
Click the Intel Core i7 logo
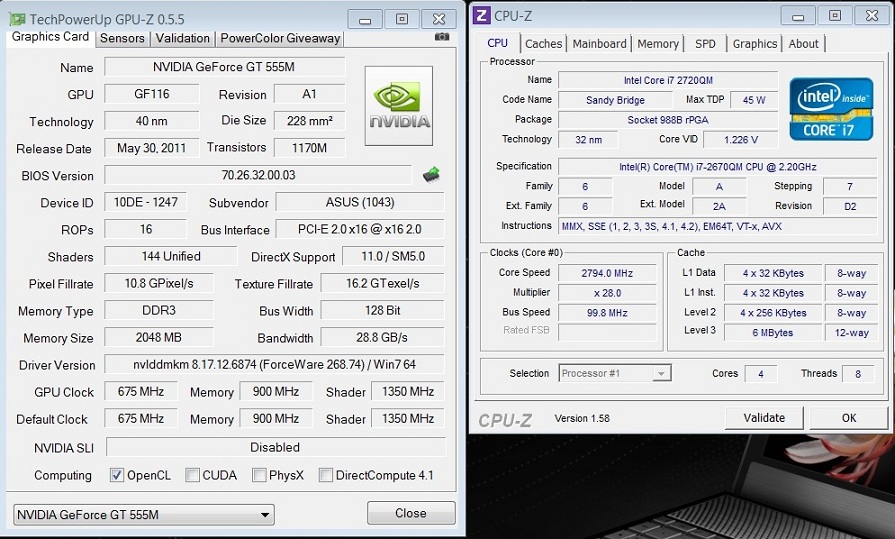831,109
